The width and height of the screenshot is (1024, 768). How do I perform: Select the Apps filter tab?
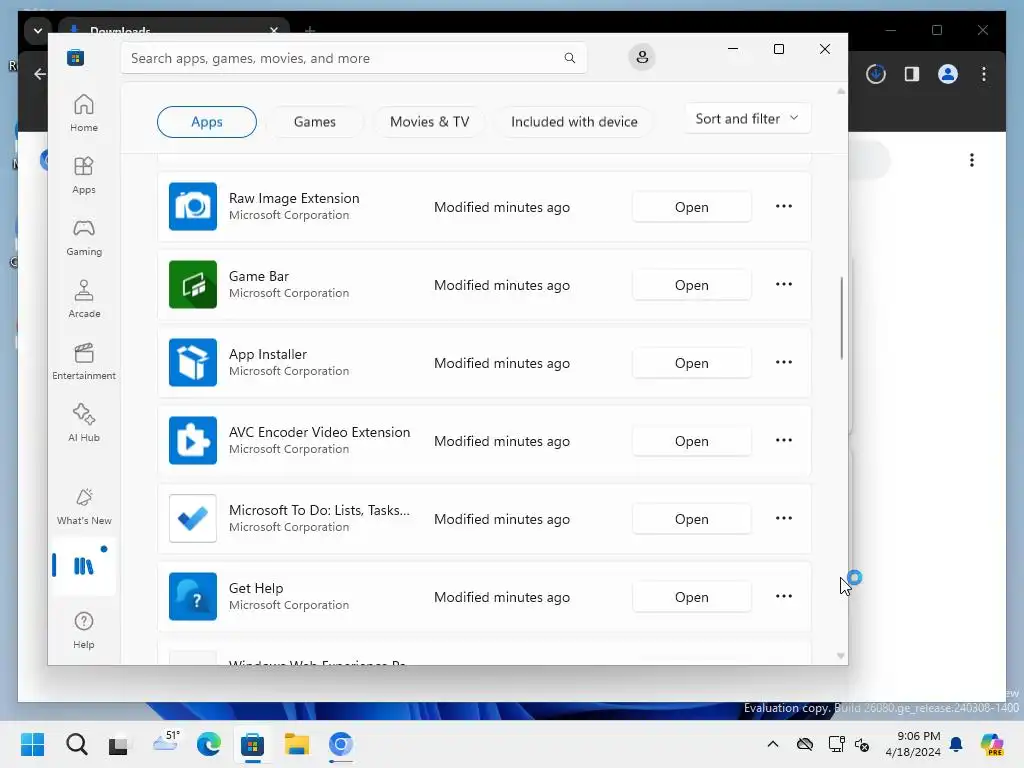[x=206, y=121]
